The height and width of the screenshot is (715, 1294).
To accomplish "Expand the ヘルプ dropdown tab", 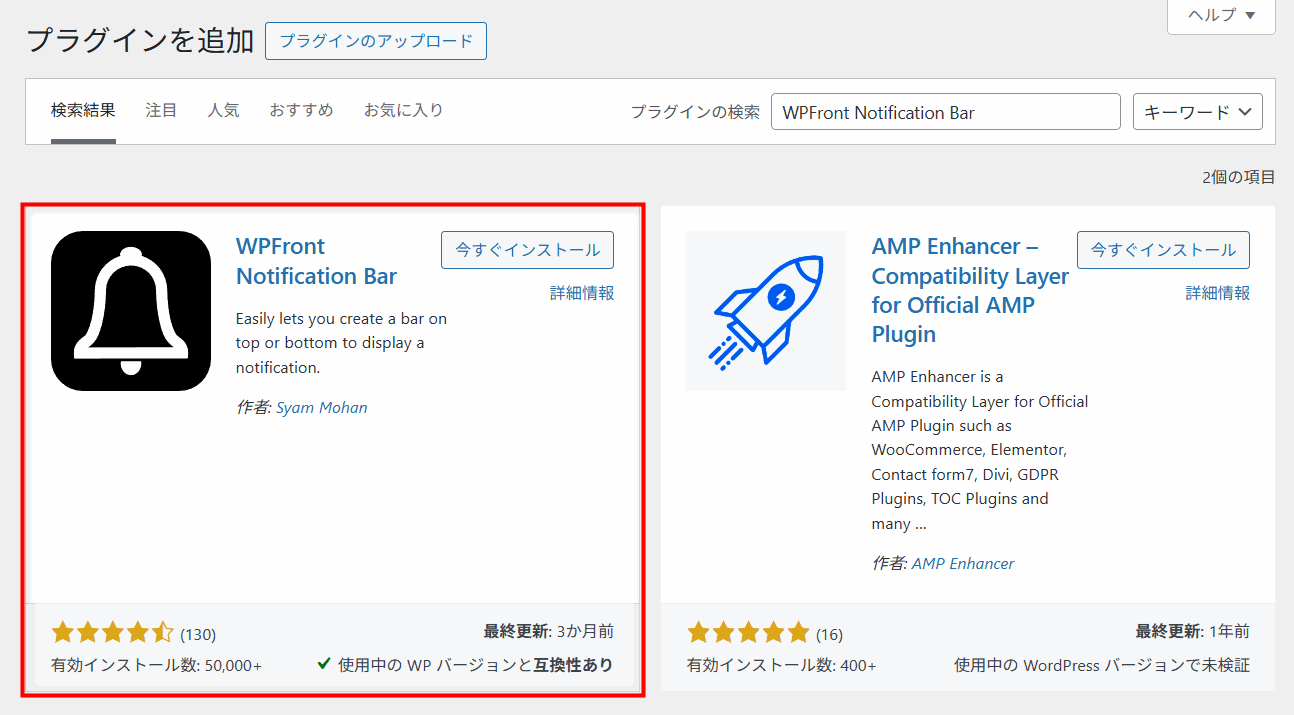I will pyautogui.click(x=1221, y=15).
